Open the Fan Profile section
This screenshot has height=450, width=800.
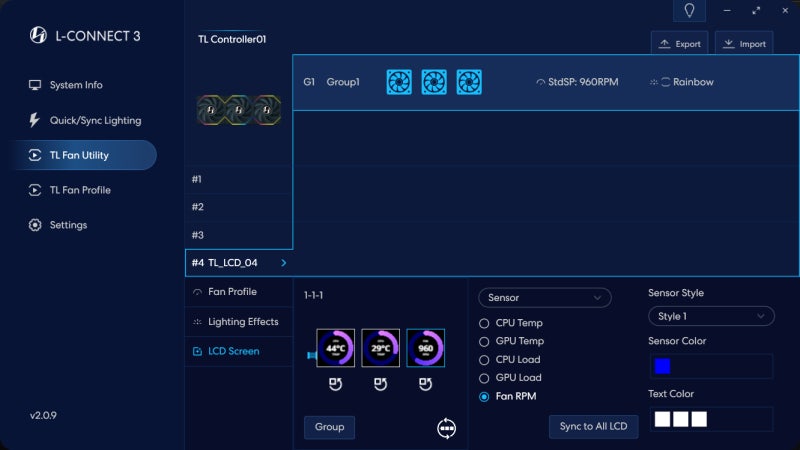pyautogui.click(x=239, y=292)
